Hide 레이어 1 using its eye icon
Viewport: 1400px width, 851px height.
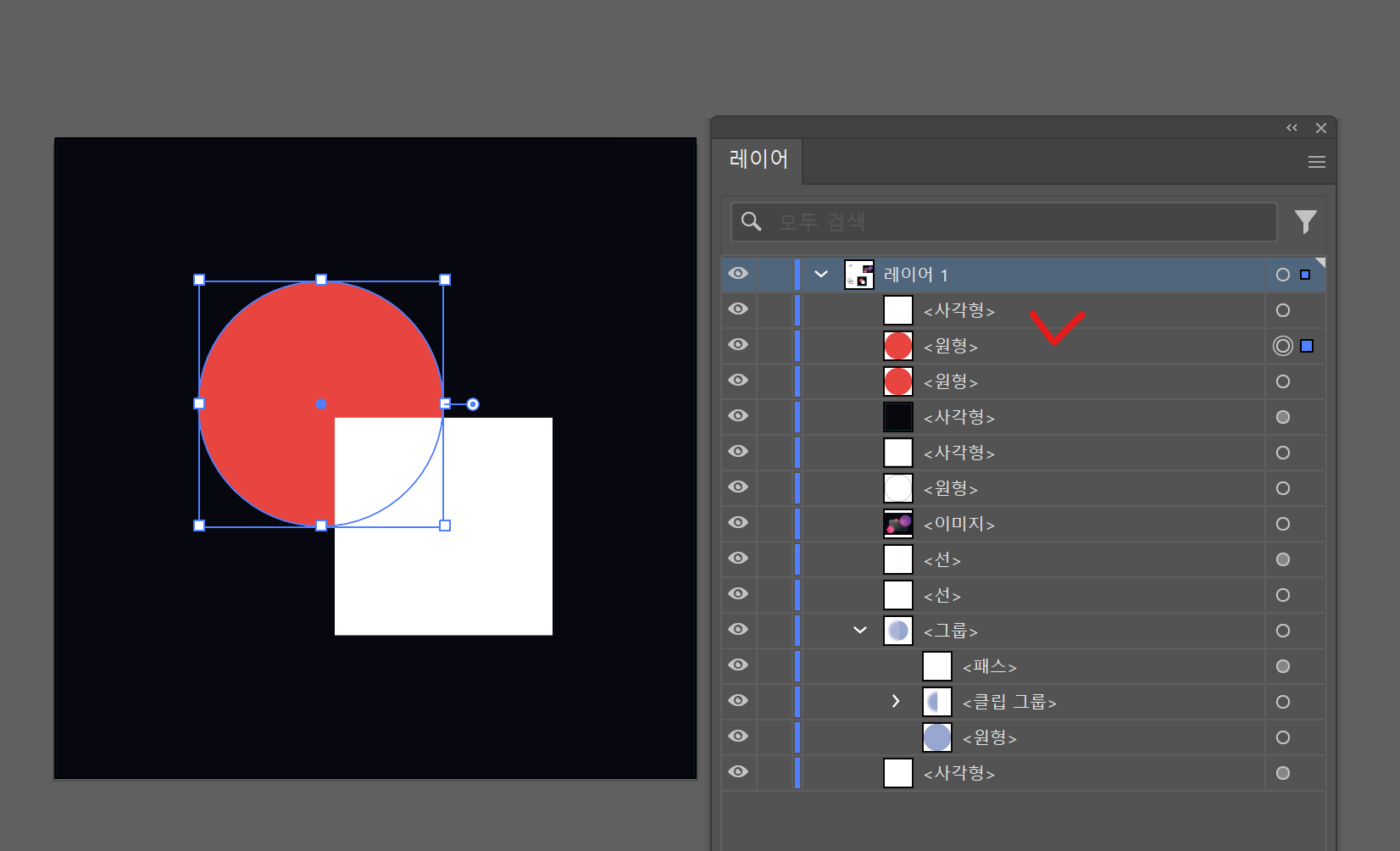pos(738,274)
